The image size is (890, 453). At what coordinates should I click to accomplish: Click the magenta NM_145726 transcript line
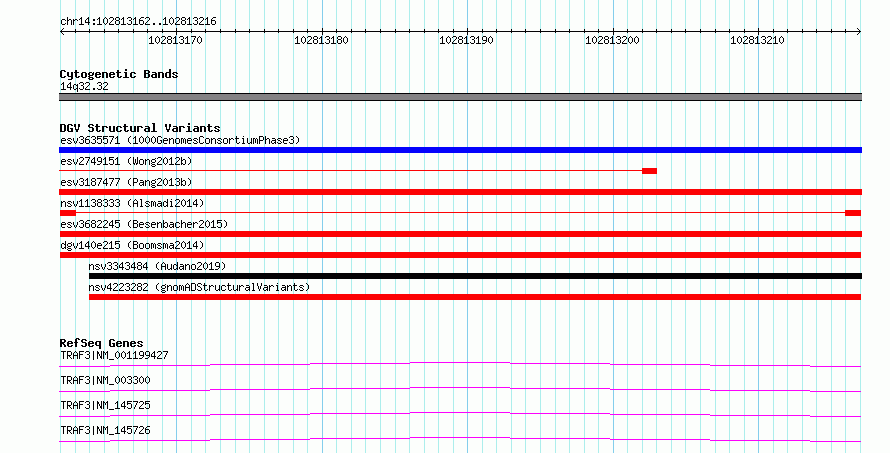pyautogui.click(x=460, y=439)
